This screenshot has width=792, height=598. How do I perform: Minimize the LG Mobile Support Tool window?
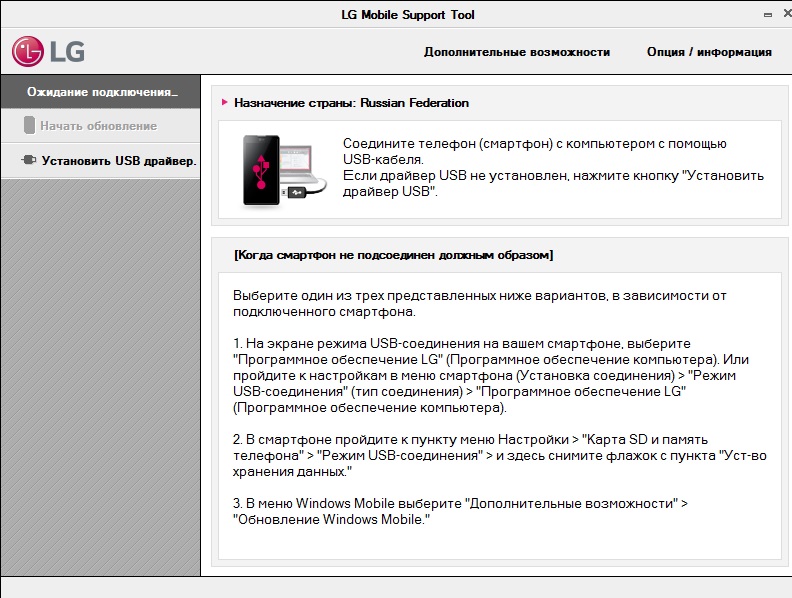click(x=768, y=15)
